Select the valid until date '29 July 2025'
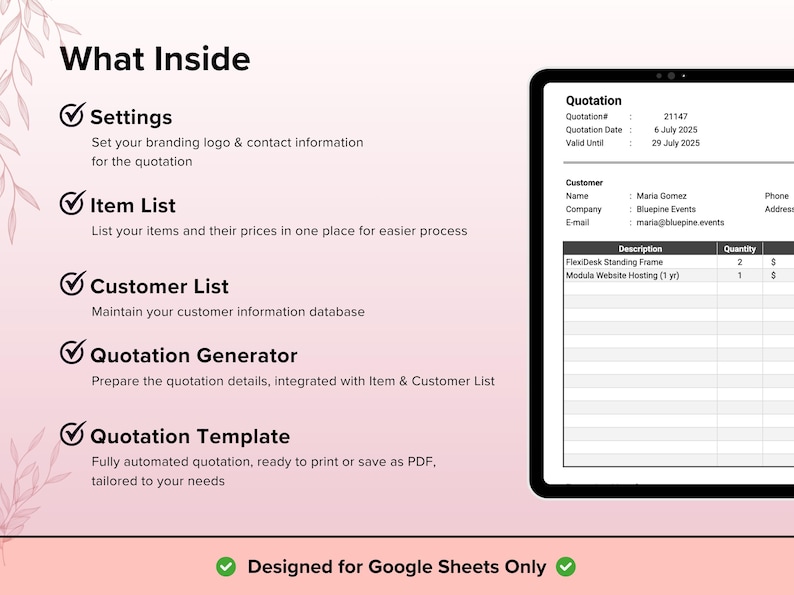 (x=676, y=143)
